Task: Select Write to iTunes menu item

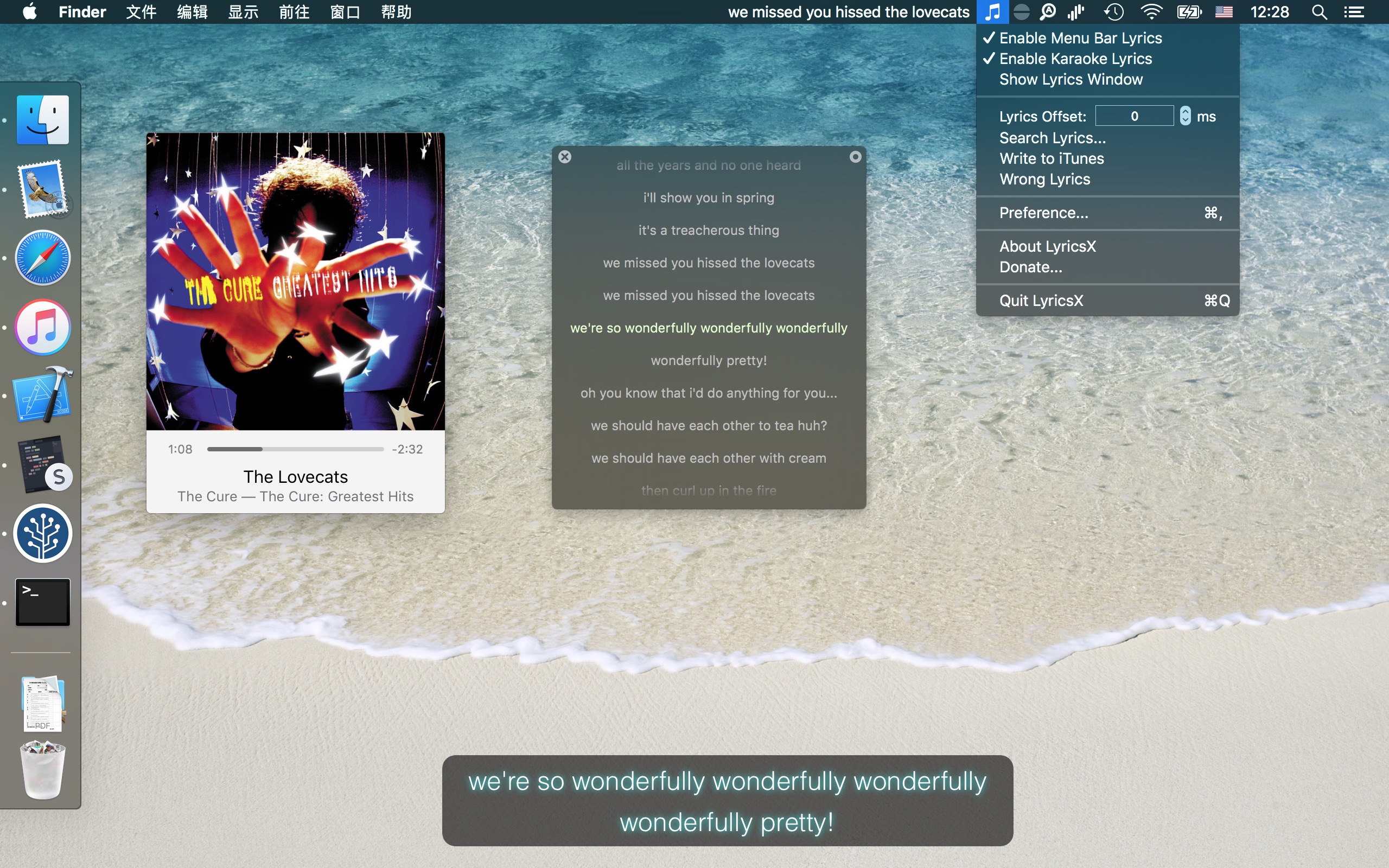Action: click(x=1053, y=158)
